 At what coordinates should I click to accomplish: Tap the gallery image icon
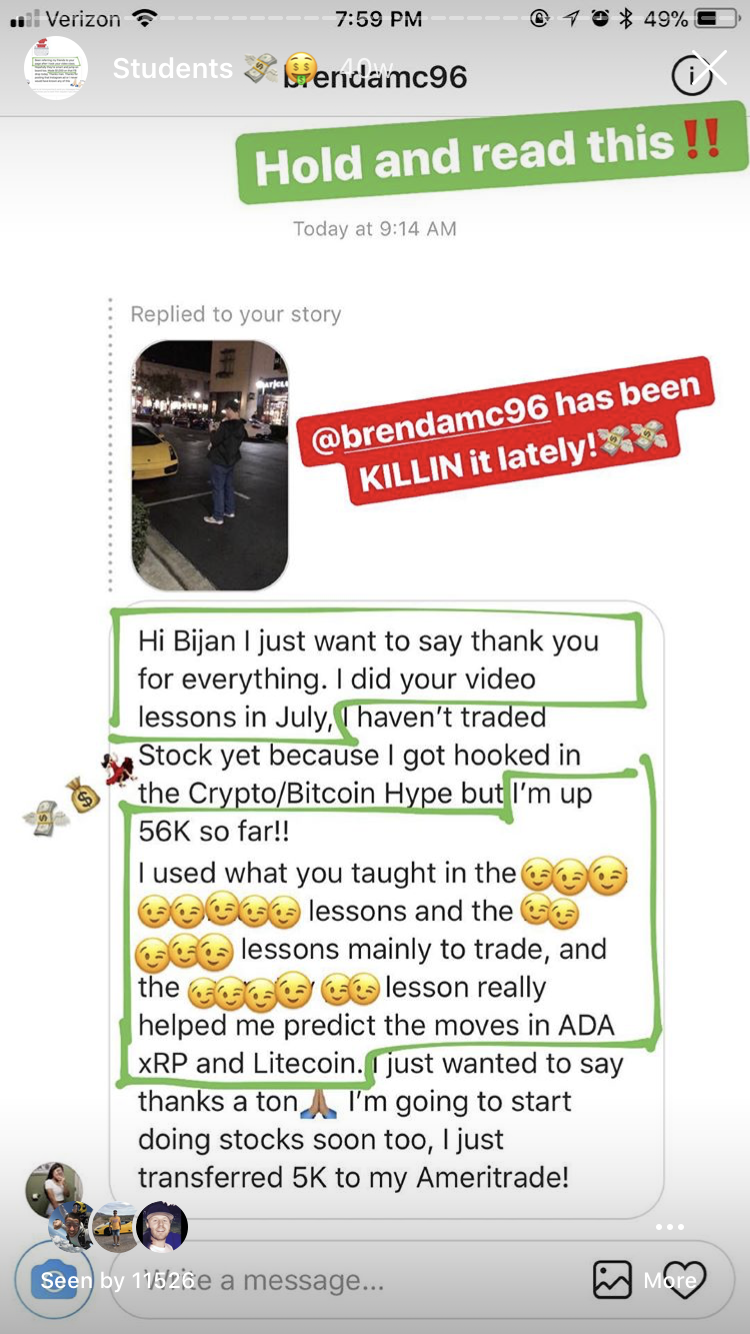[612, 1280]
